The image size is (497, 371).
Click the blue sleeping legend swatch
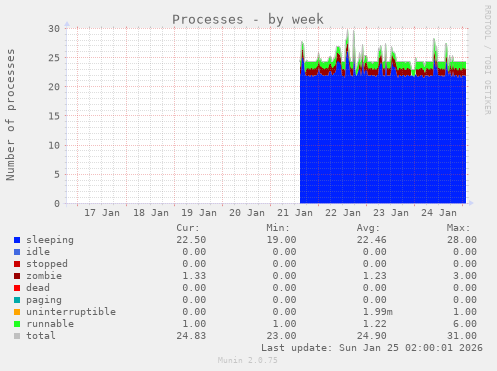[17, 240]
